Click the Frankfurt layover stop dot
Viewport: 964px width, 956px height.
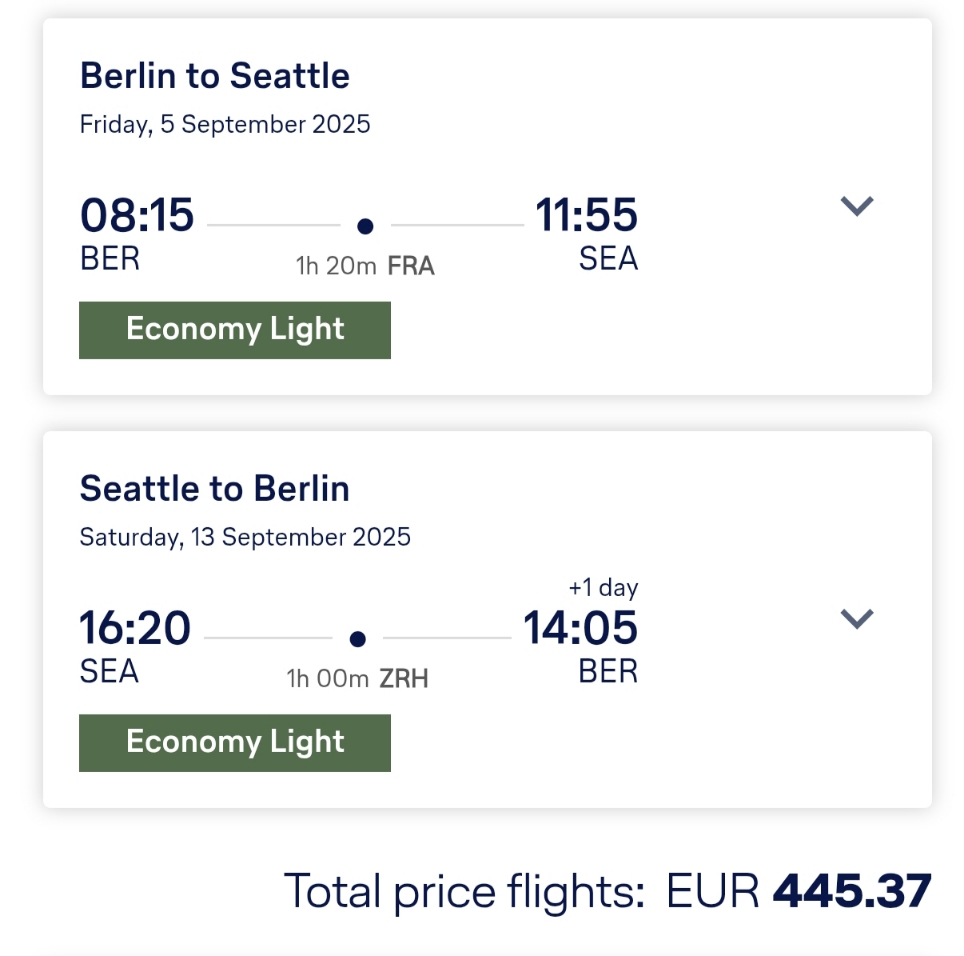(365, 226)
